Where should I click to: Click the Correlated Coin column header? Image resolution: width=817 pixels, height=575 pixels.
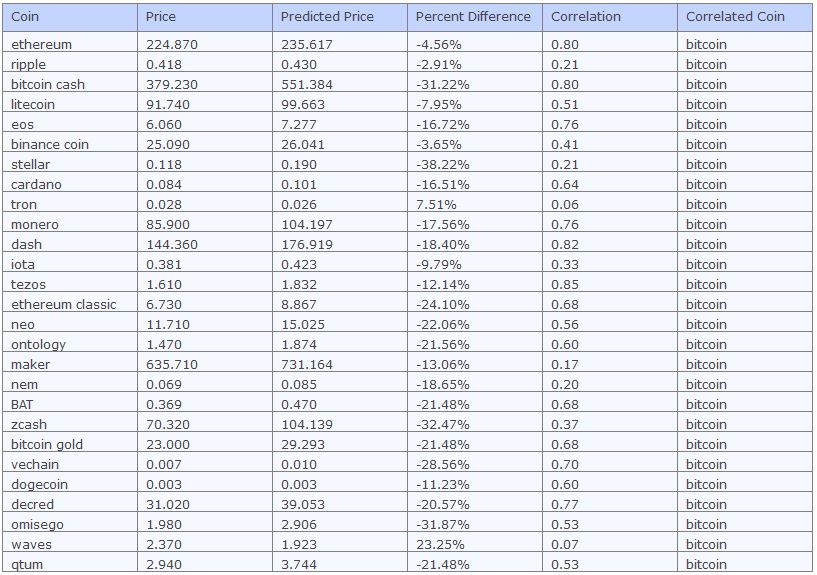(x=745, y=17)
